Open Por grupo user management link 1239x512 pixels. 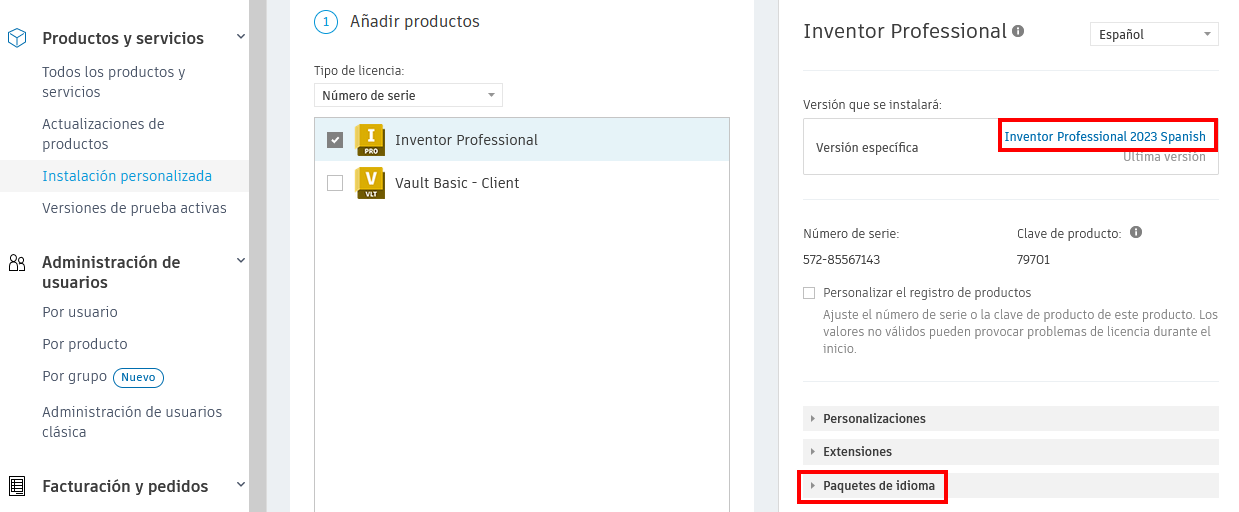pyautogui.click(x=74, y=377)
